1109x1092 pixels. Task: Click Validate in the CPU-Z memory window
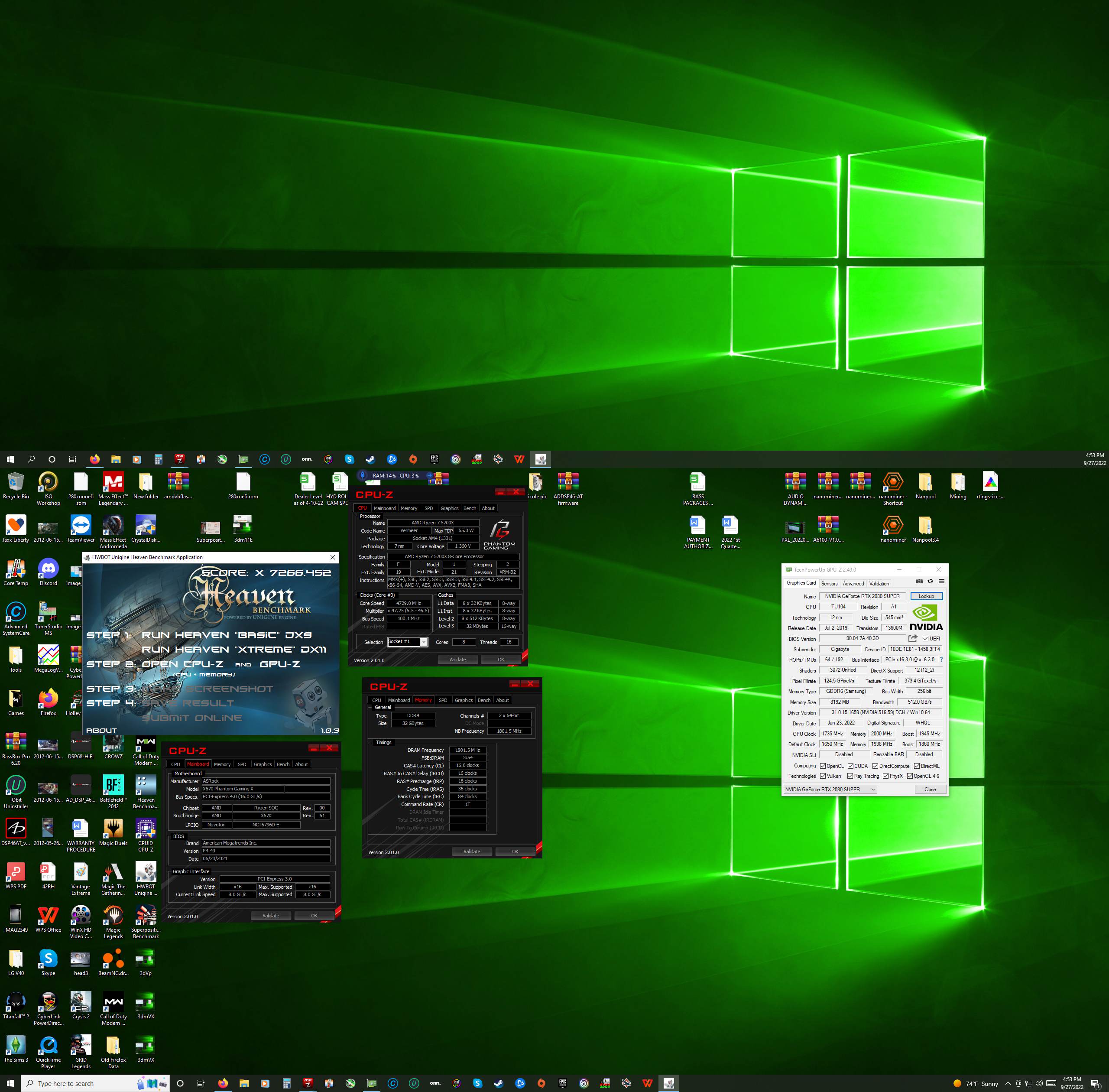[472, 851]
